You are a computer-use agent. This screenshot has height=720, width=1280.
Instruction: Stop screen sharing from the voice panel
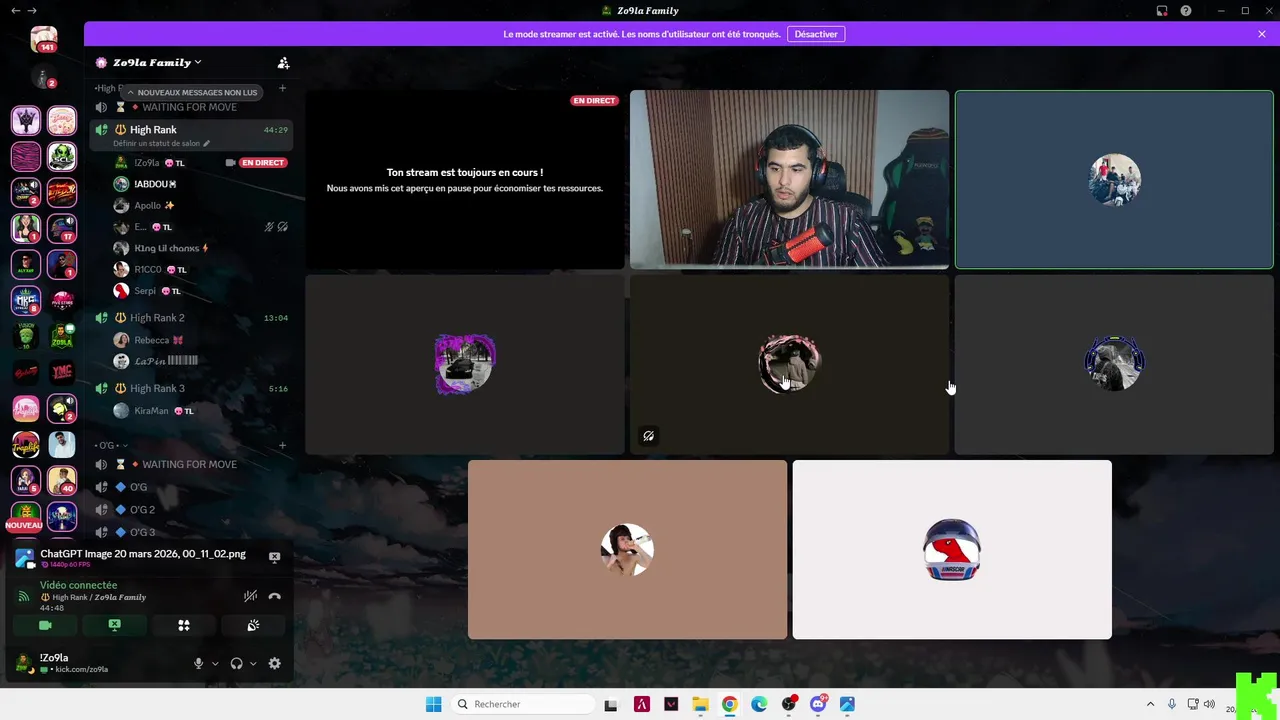[x=114, y=625]
